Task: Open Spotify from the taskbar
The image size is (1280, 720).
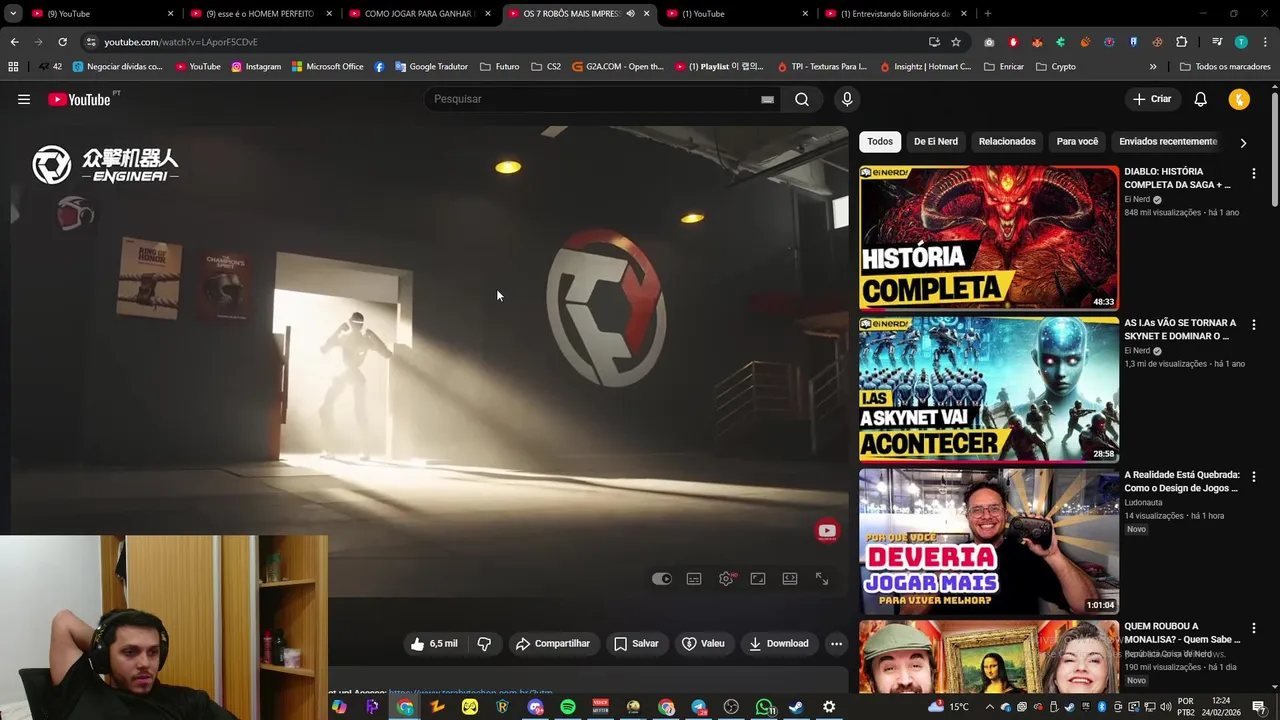Action: pyautogui.click(x=568, y=707)
